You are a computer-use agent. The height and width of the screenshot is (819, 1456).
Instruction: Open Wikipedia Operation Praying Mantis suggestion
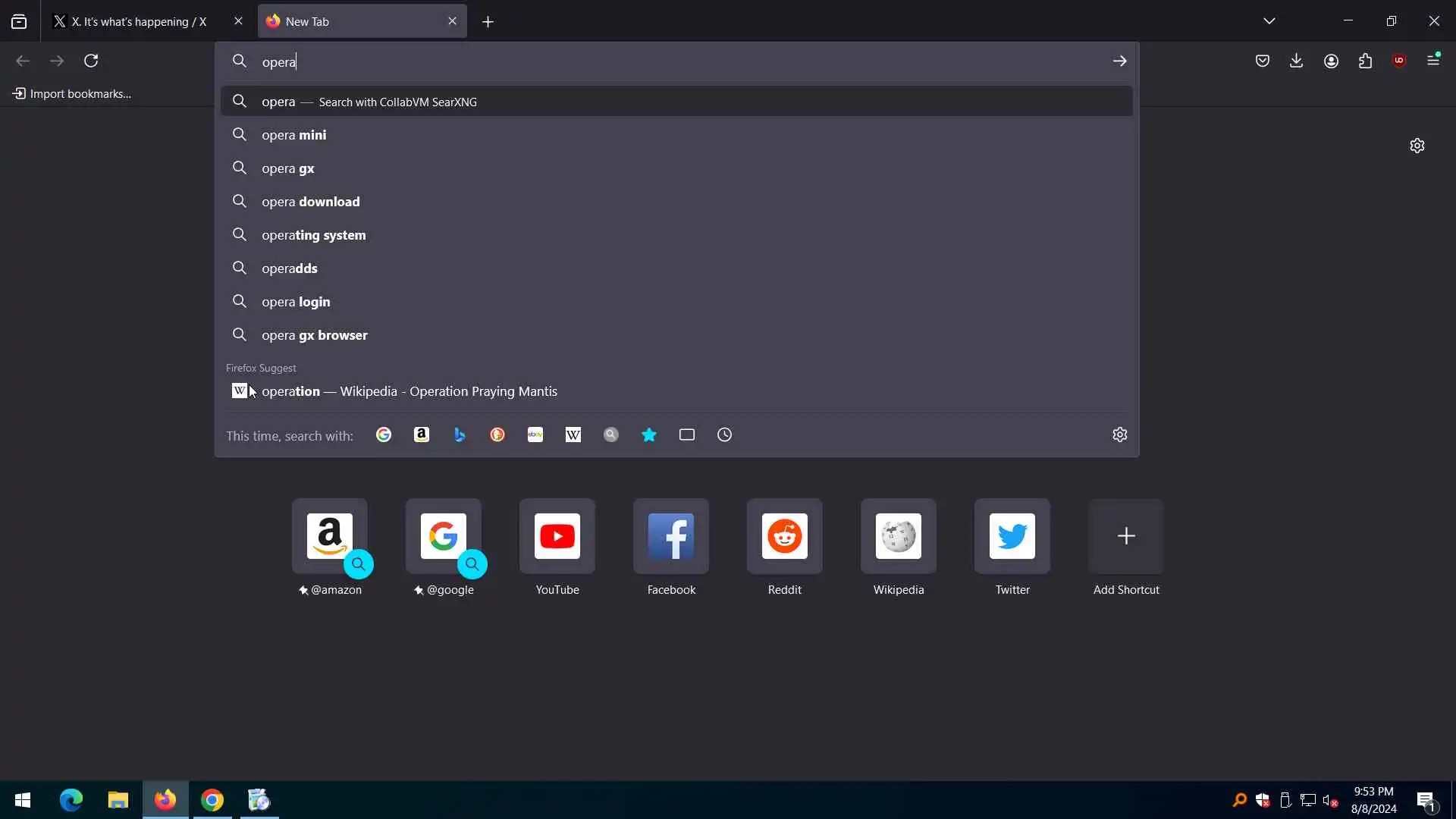tap(409, 391)
